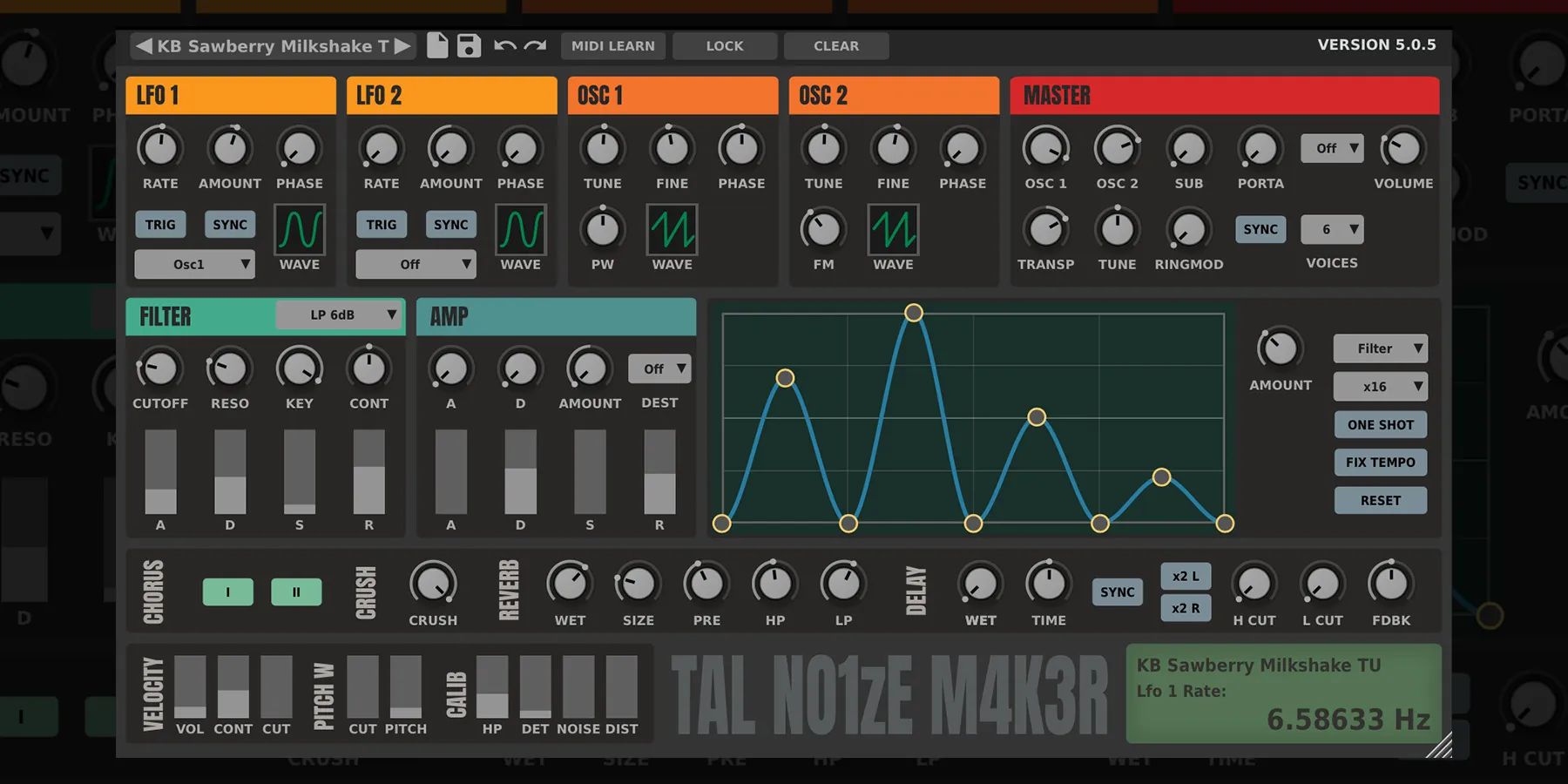This screenshot has width=1568, height=784.
Task: Go to previous preset with left arrow
Action: point(145,46)
